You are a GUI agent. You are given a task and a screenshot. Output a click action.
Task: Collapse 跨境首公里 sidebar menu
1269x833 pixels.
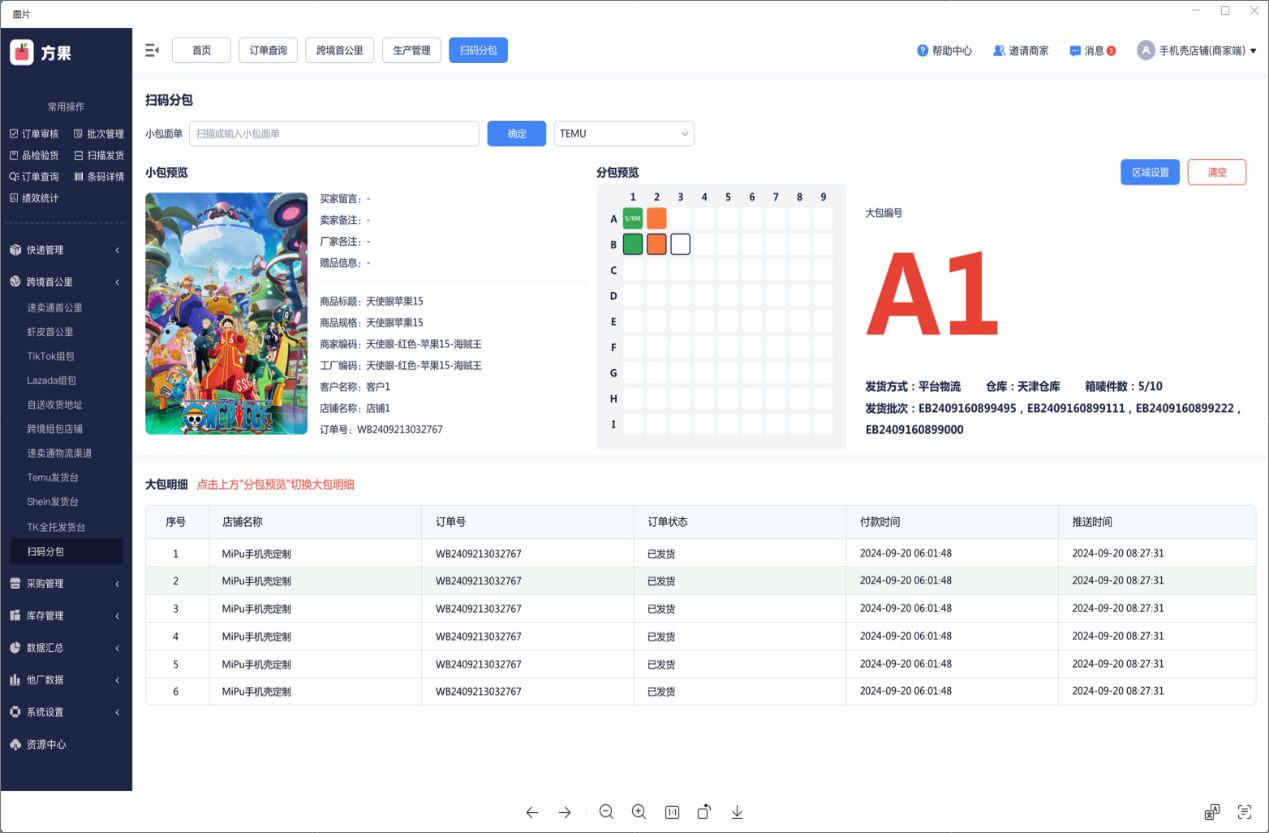pos(66,282)
